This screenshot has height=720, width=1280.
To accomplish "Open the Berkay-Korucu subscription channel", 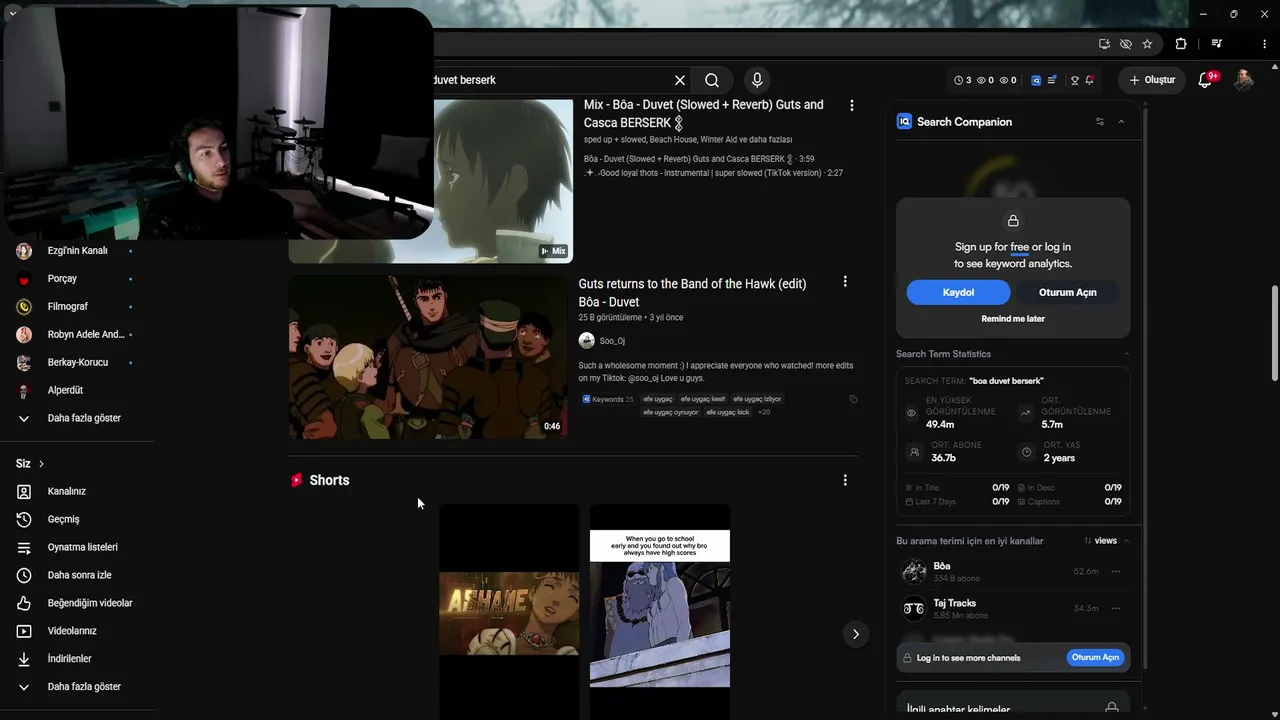I will pyautogui.click(x=77, y=362).
